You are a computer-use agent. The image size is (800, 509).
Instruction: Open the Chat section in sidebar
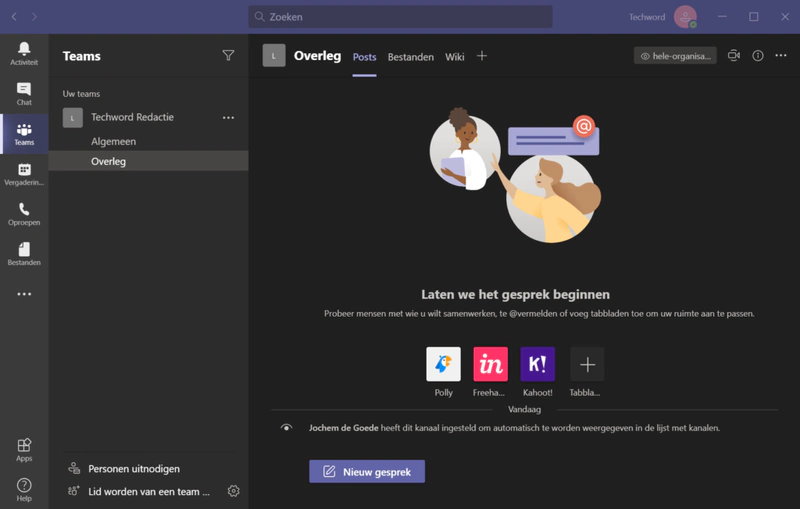pos(24,94)
